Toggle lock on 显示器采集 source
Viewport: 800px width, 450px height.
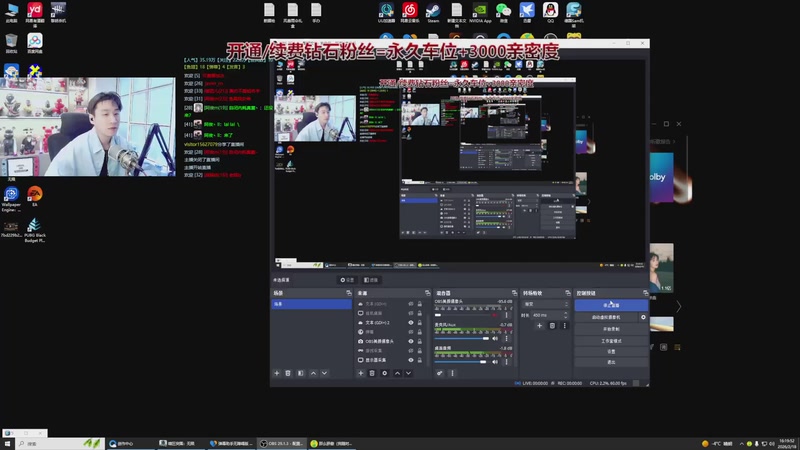pos(420,360)
